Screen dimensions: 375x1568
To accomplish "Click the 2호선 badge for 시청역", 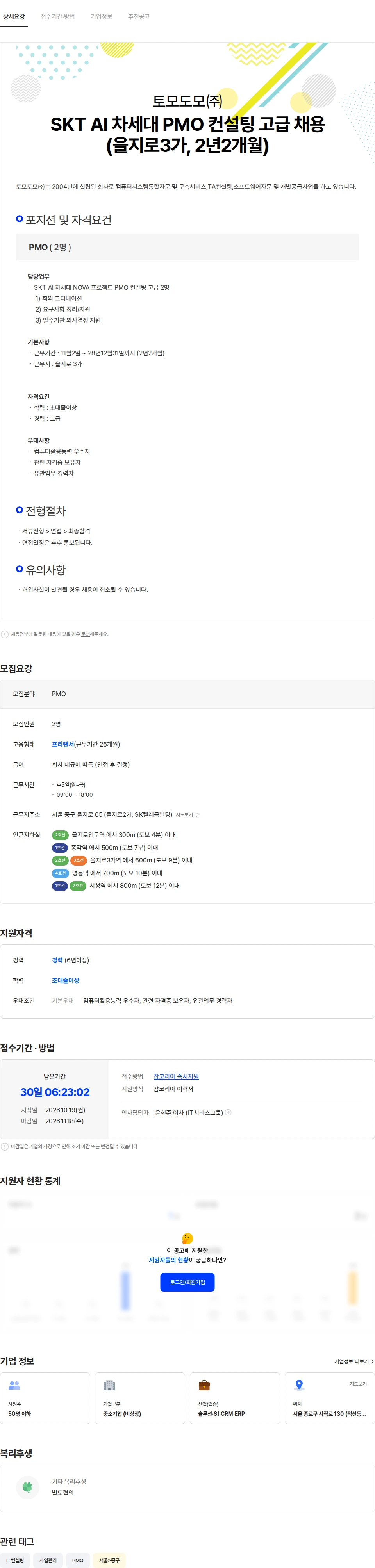I will (x=78, y=886).
